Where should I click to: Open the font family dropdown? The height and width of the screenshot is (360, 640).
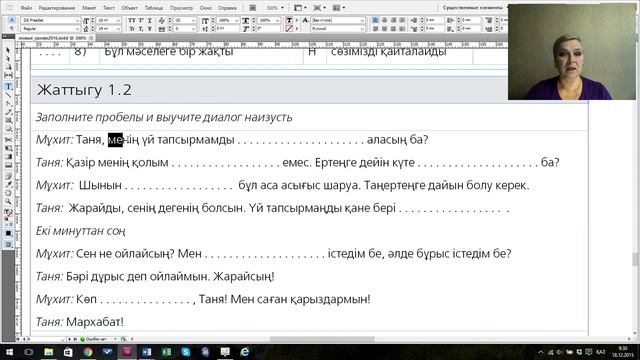point(77,20)
